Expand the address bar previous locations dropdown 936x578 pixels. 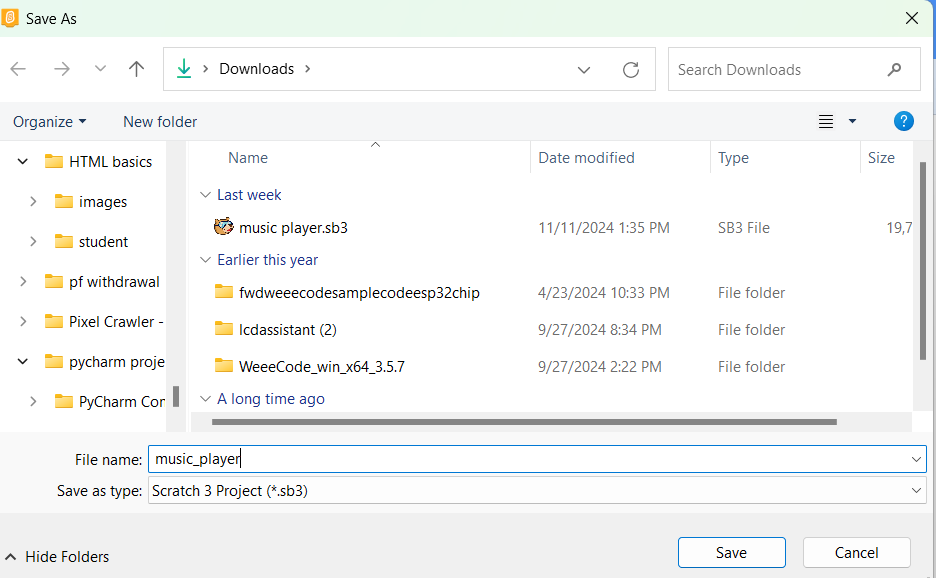584,69
